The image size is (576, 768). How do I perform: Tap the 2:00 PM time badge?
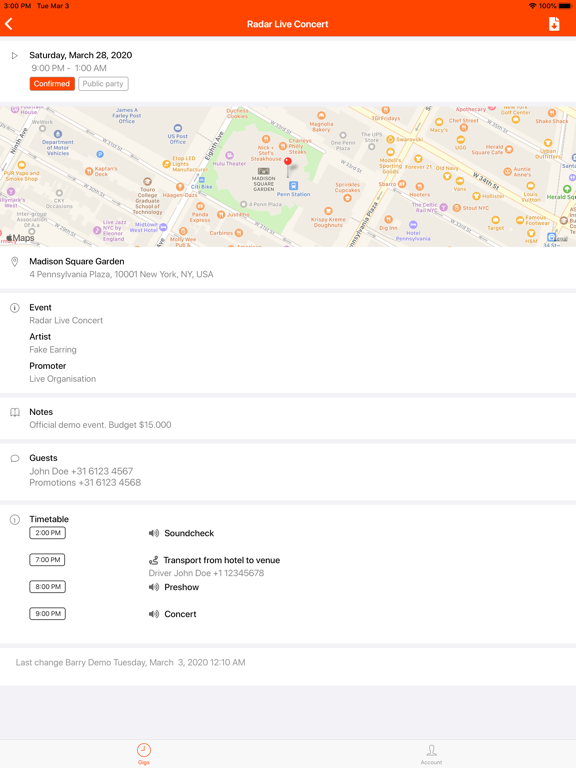point(48,533)
